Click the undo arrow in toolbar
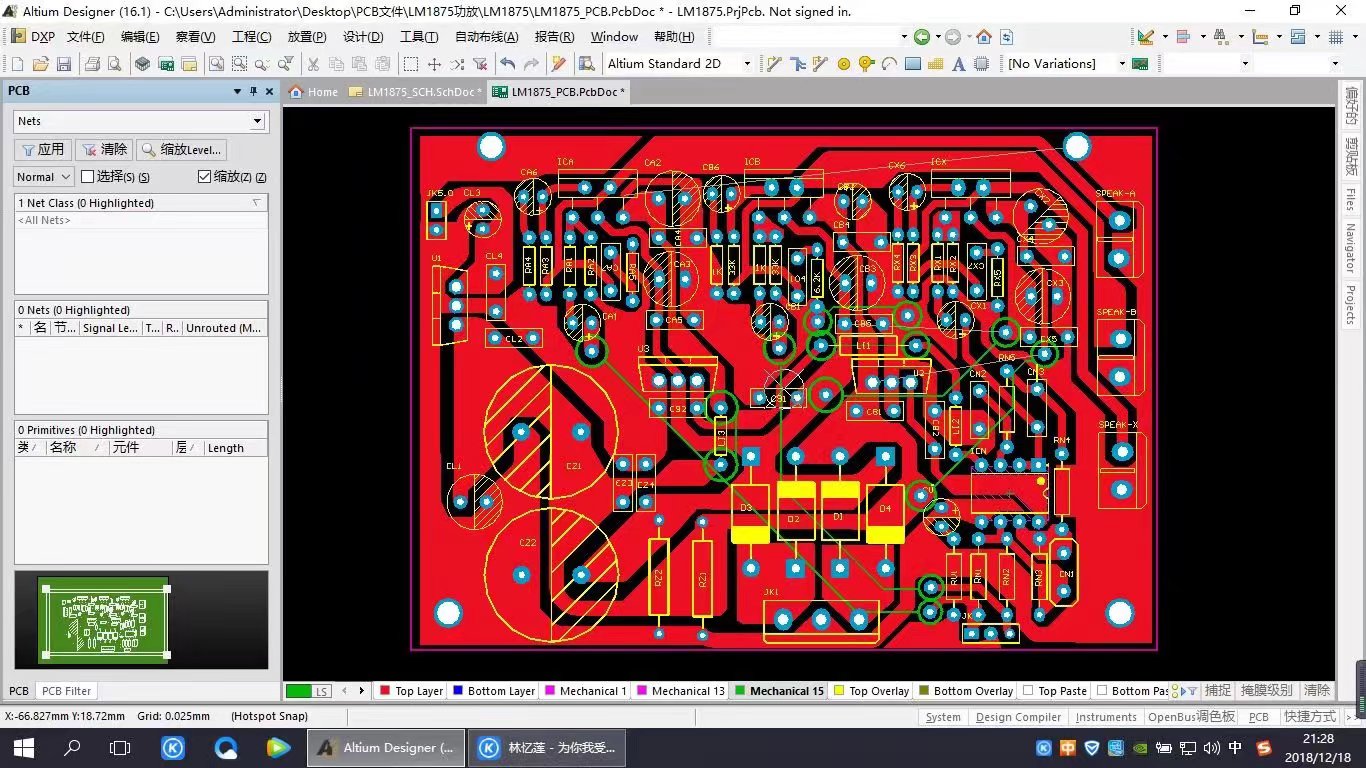Image resolution: width=1366 pixels, height=768 pixels. (508, 64)
